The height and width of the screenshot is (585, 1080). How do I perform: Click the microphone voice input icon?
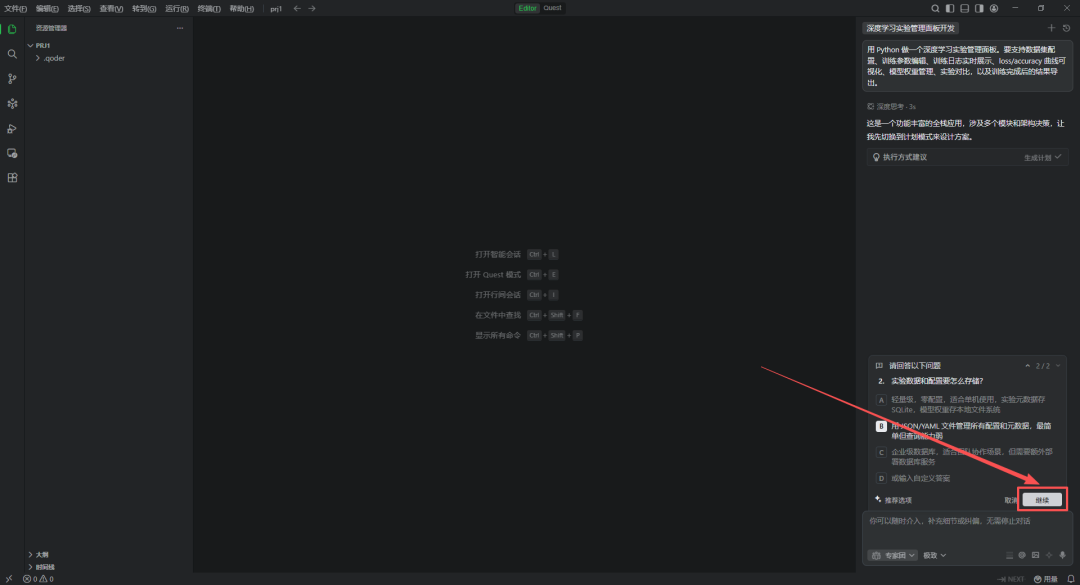point(1062,555)
